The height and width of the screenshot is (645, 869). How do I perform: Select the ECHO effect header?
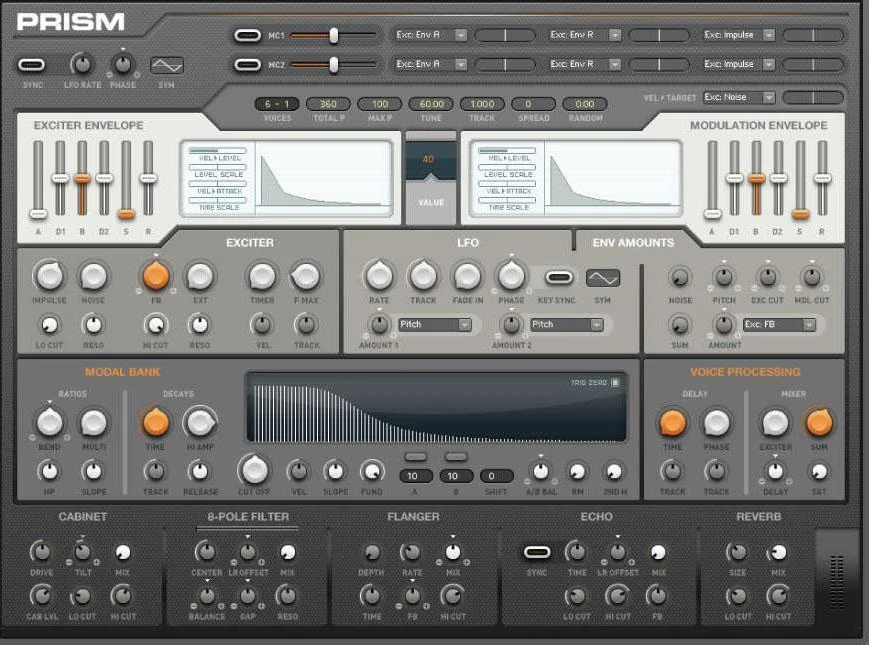coord(596,516)
